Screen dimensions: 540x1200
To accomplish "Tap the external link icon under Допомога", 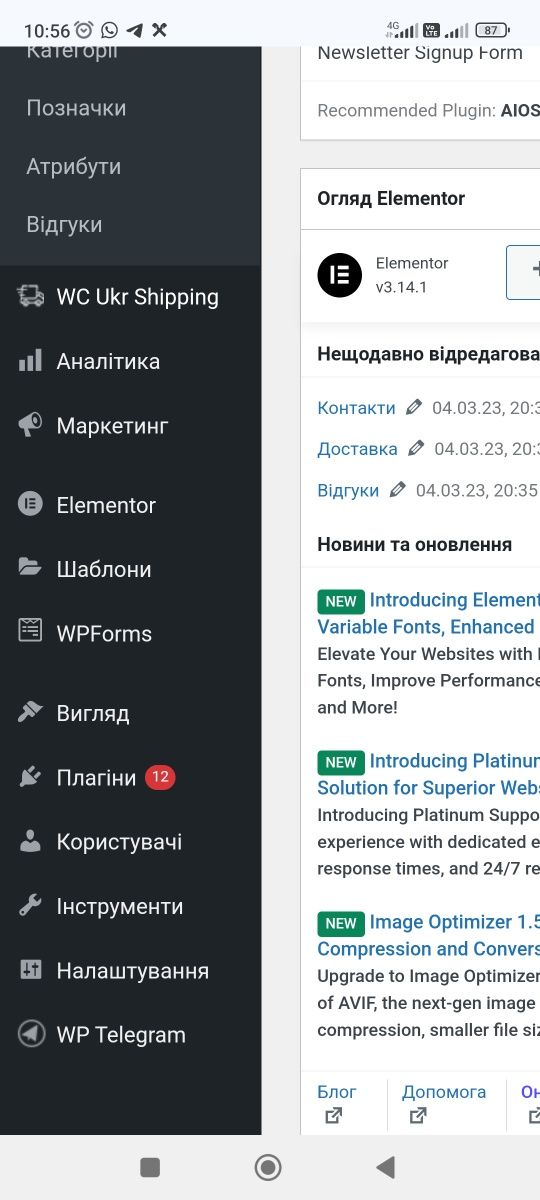I will pyautogui.click(x=419, y=1115).
